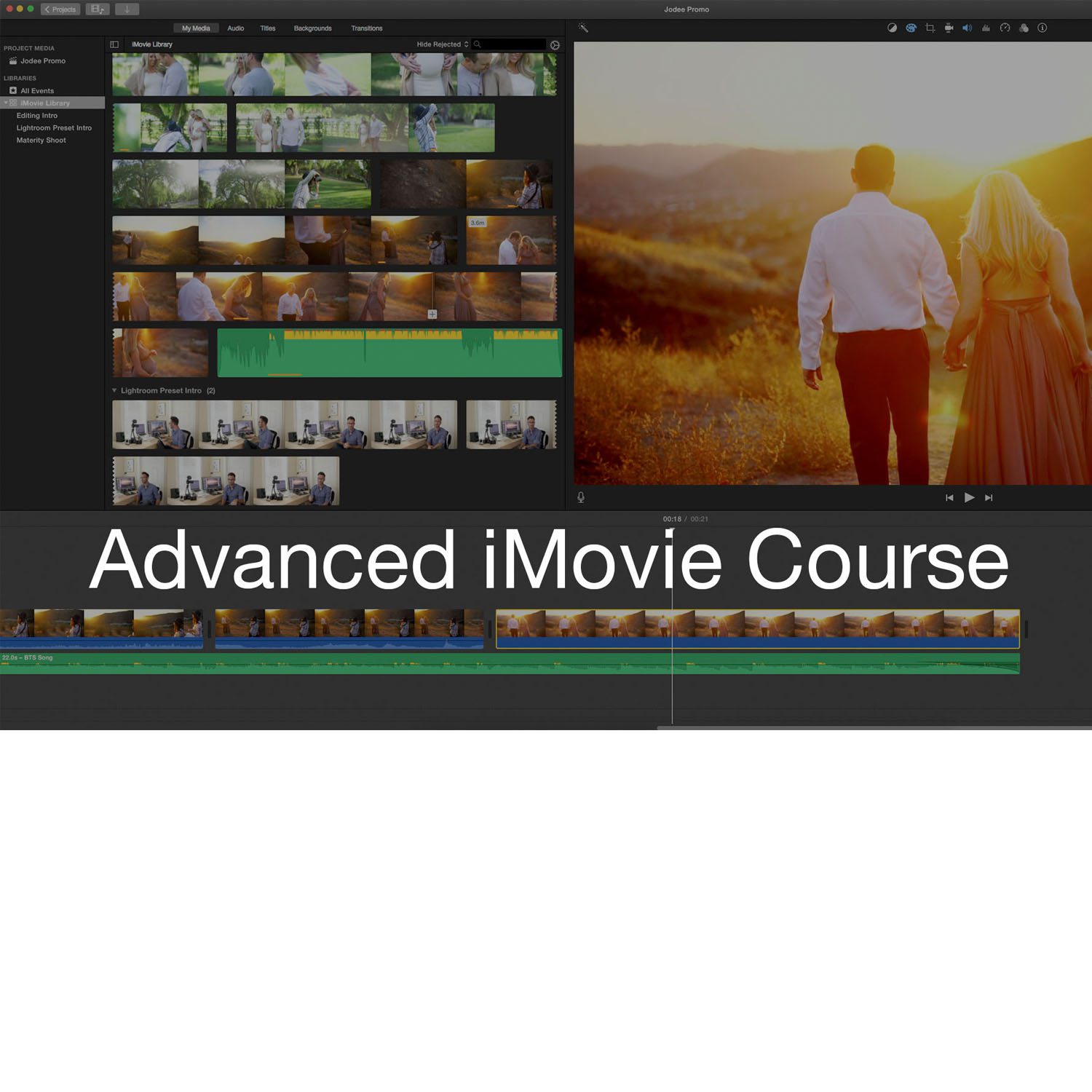Click the All Events star icon
This screenshot has width=1092, height=1092.
12,90
